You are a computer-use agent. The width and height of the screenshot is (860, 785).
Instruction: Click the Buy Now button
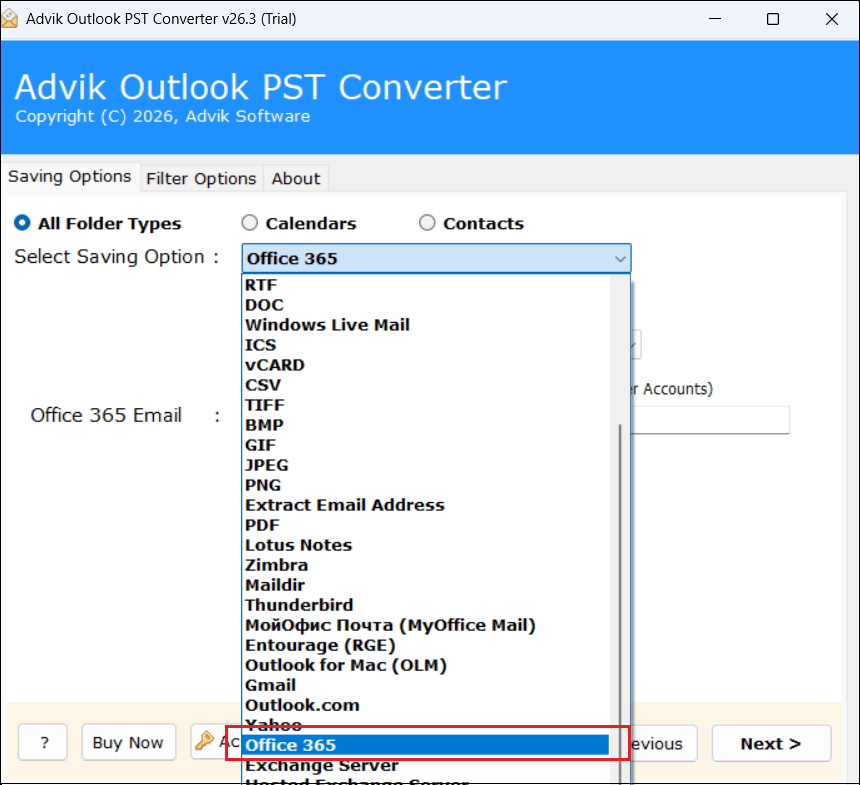(x=129, y=743)
